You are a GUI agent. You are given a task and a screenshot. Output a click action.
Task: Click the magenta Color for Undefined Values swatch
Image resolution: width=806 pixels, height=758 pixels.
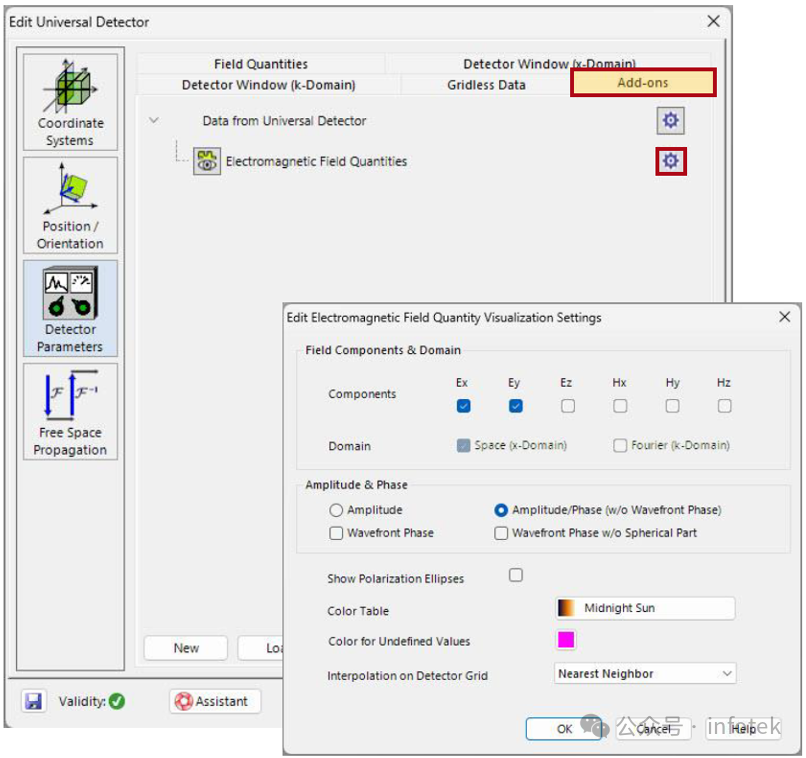[x=565, y=641]
